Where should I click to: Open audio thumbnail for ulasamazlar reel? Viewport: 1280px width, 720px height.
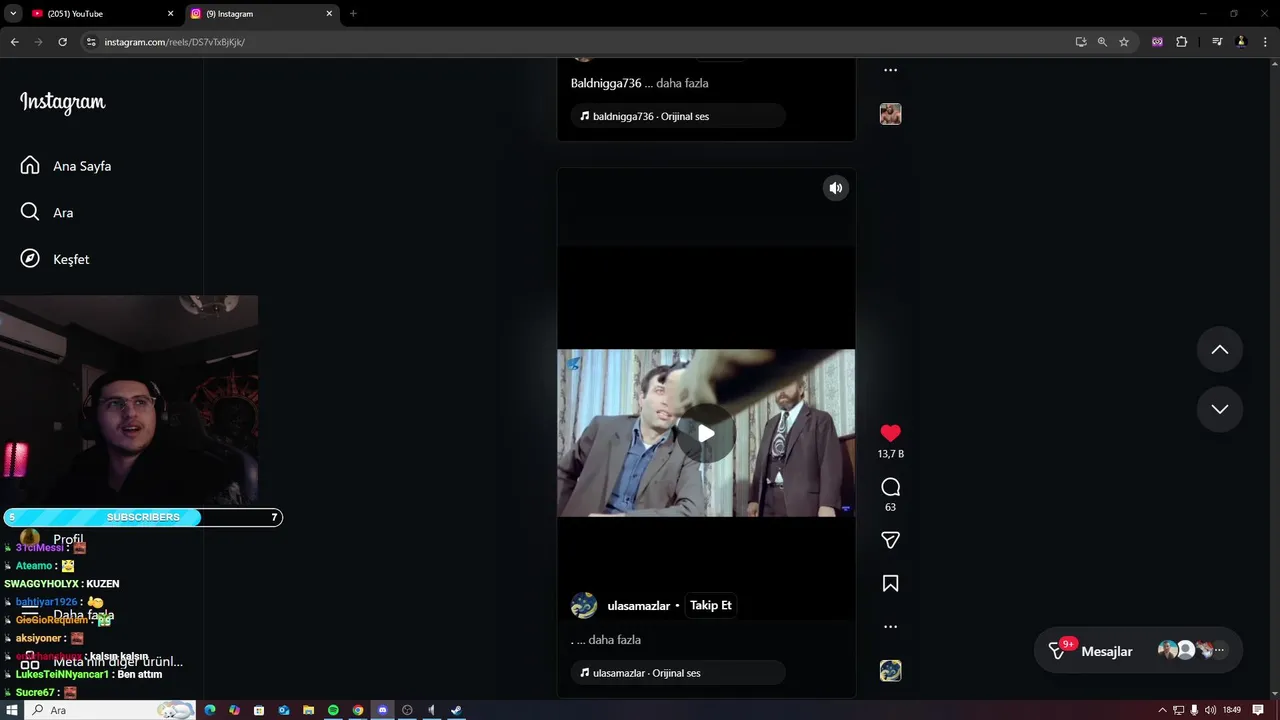click(890, 671)
